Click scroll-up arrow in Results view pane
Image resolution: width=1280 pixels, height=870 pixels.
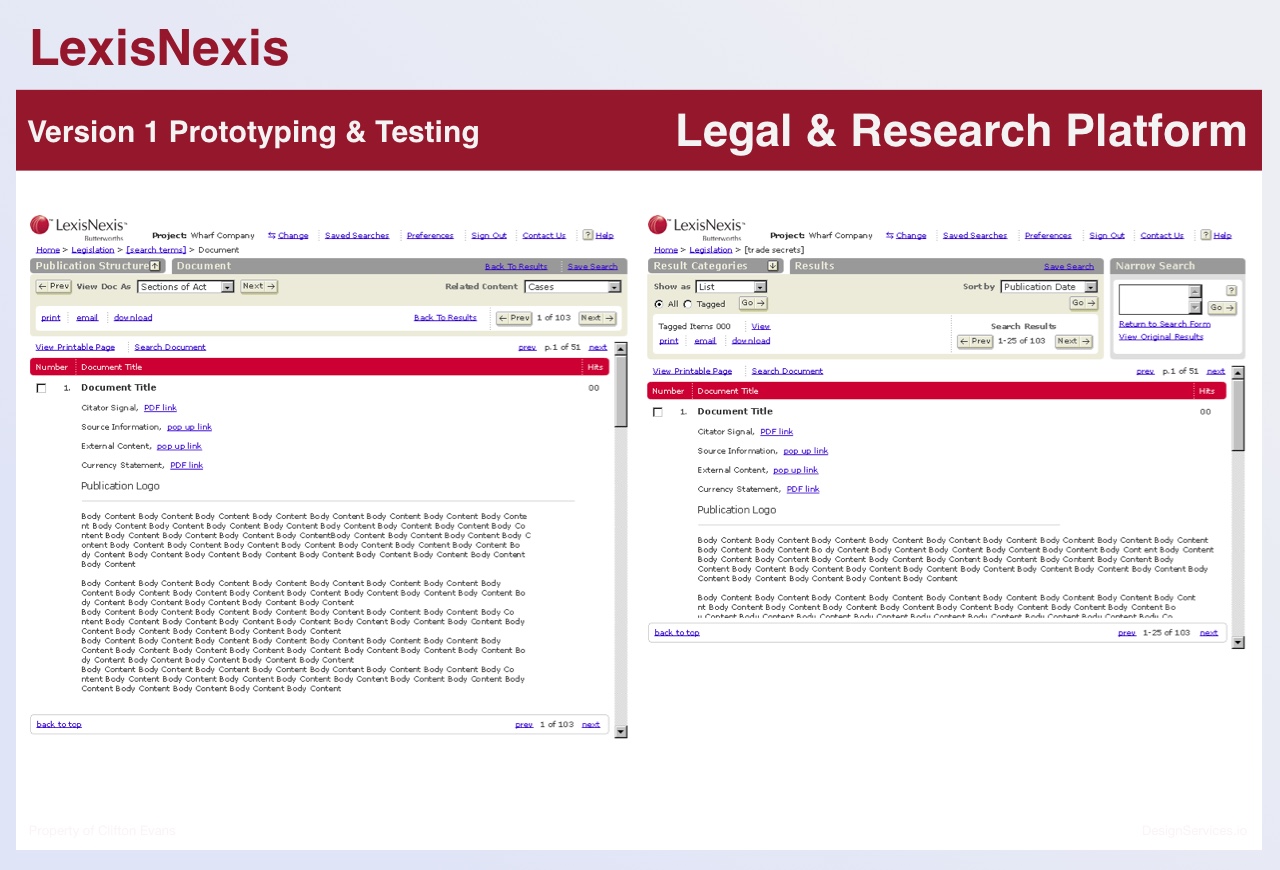coord(1238,373)
